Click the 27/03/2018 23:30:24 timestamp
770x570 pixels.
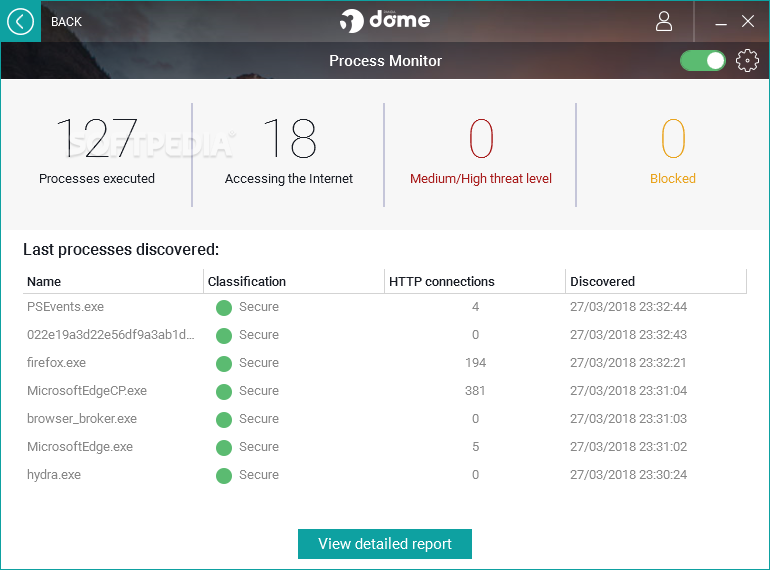(628, 475)
